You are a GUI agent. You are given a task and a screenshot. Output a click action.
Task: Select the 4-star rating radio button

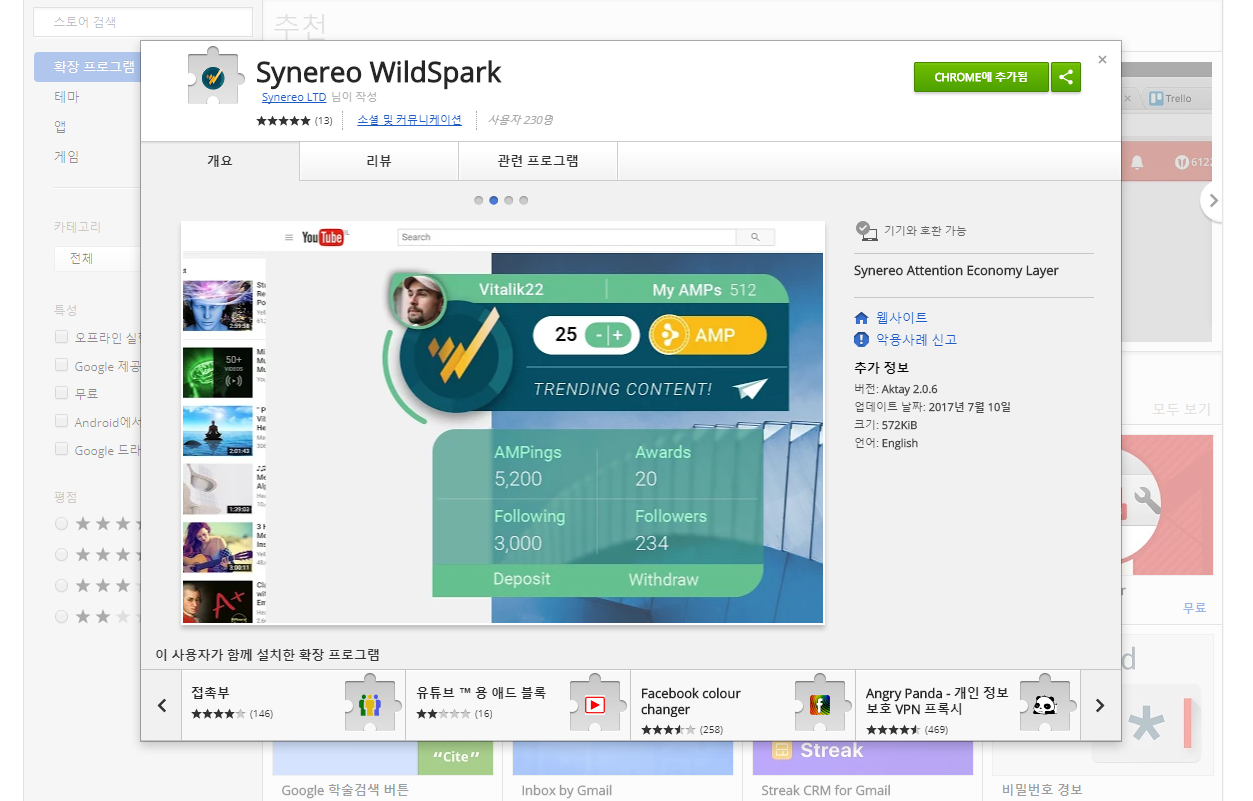(x=62, y=554)
